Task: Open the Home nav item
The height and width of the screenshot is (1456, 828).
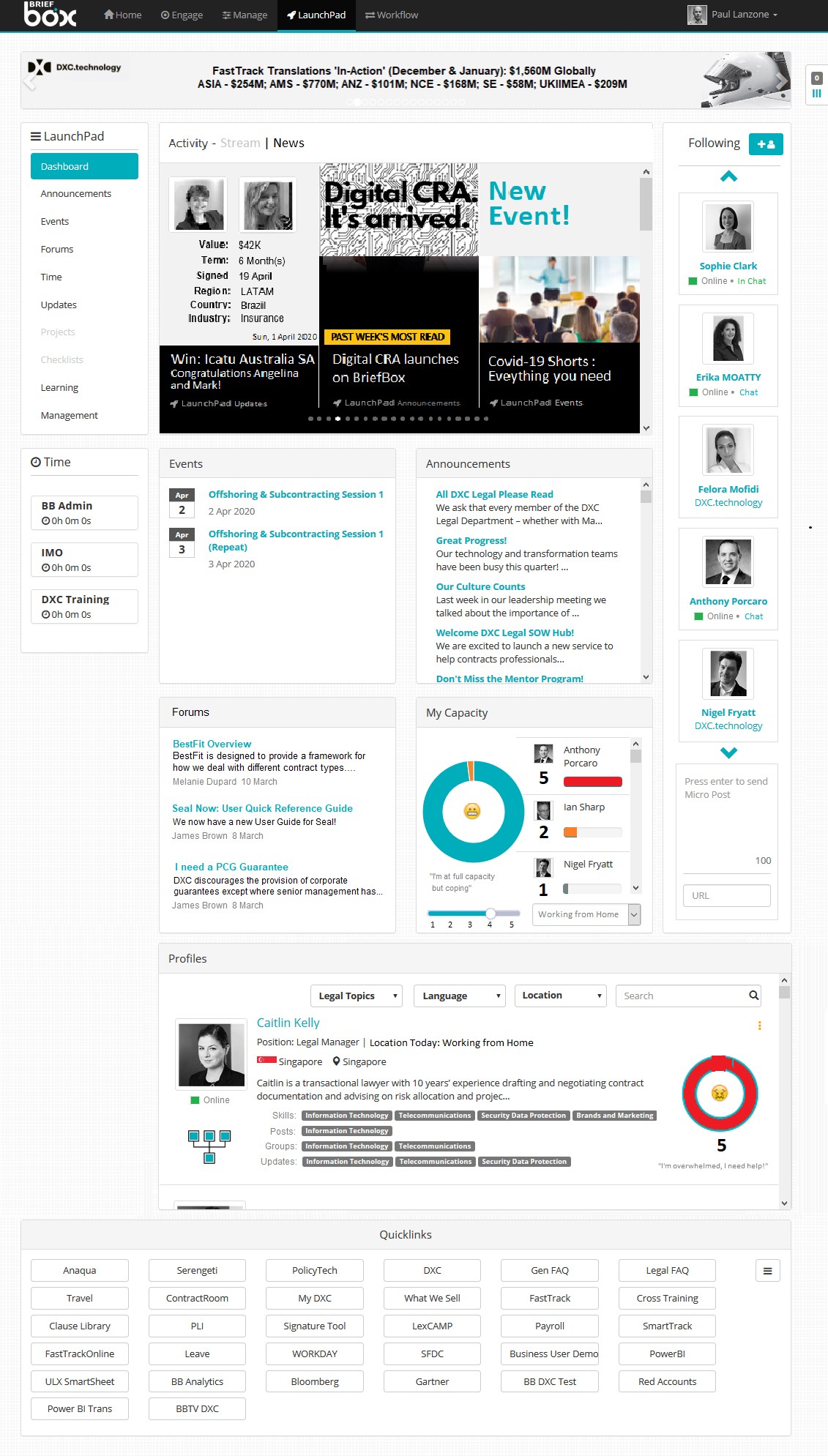Action: click(x=122, y=15)
